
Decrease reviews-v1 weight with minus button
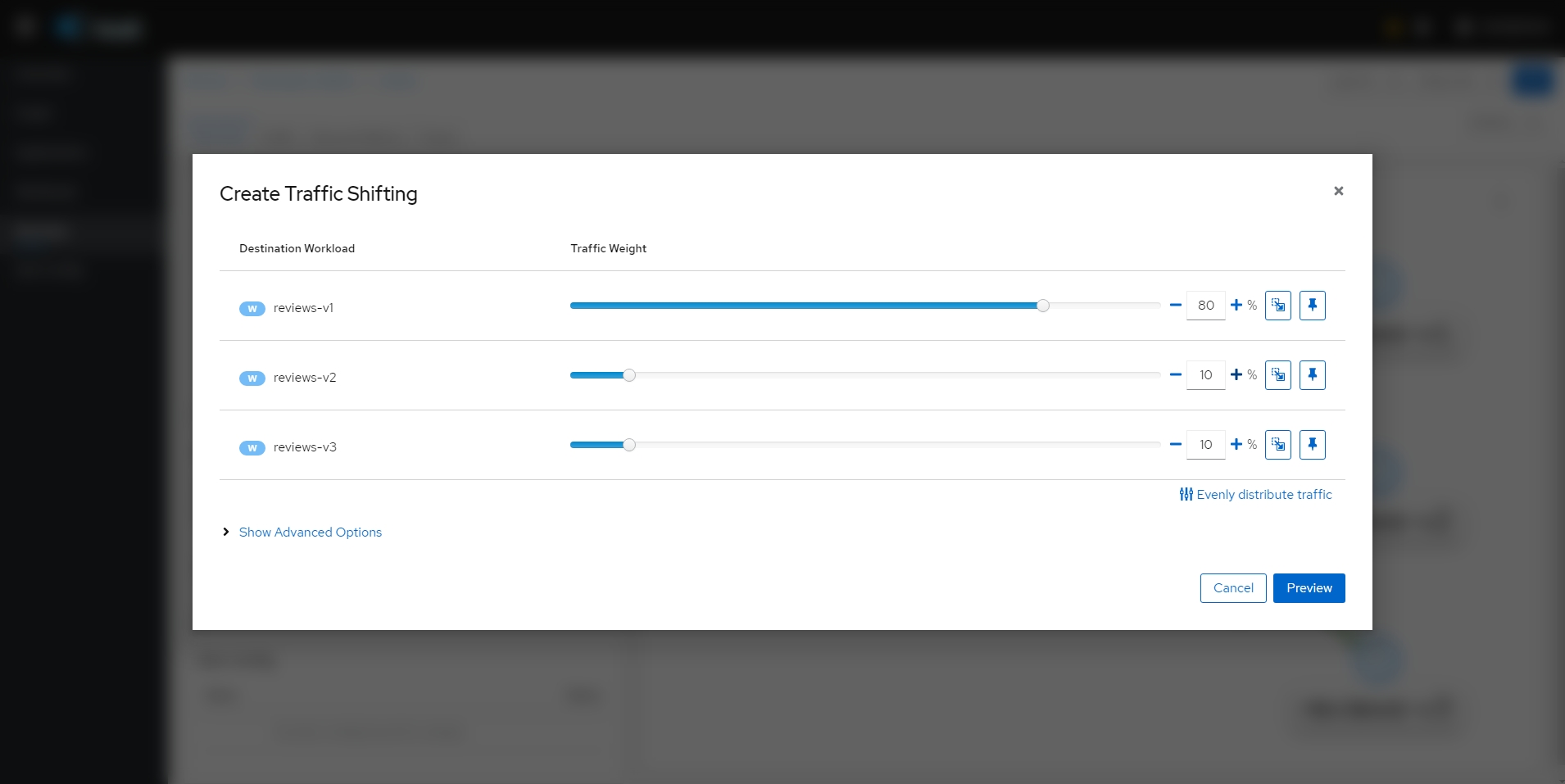(1175, 306)
